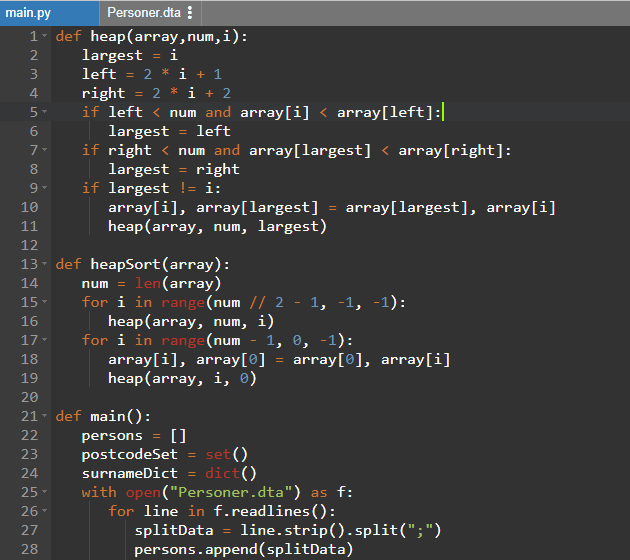Fold the 'with open' block on line 25

pyautogui.click(x=44, y=492)
